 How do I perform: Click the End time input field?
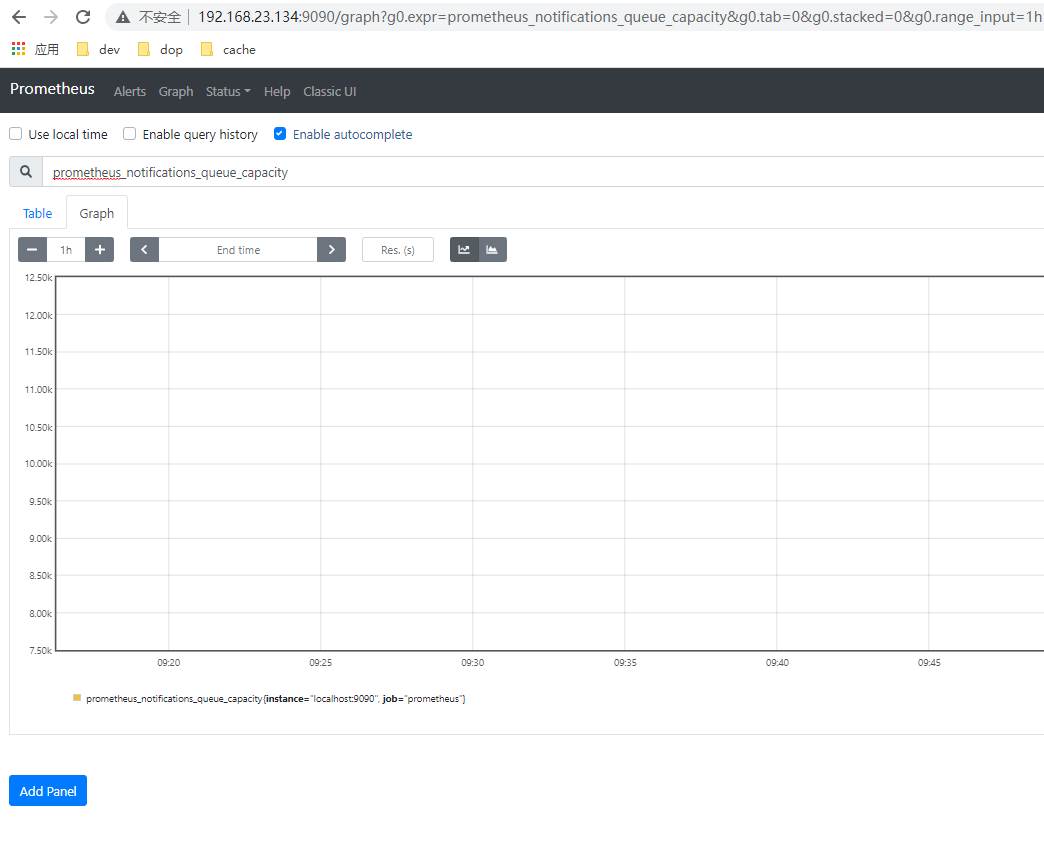(x=237, y=249)
